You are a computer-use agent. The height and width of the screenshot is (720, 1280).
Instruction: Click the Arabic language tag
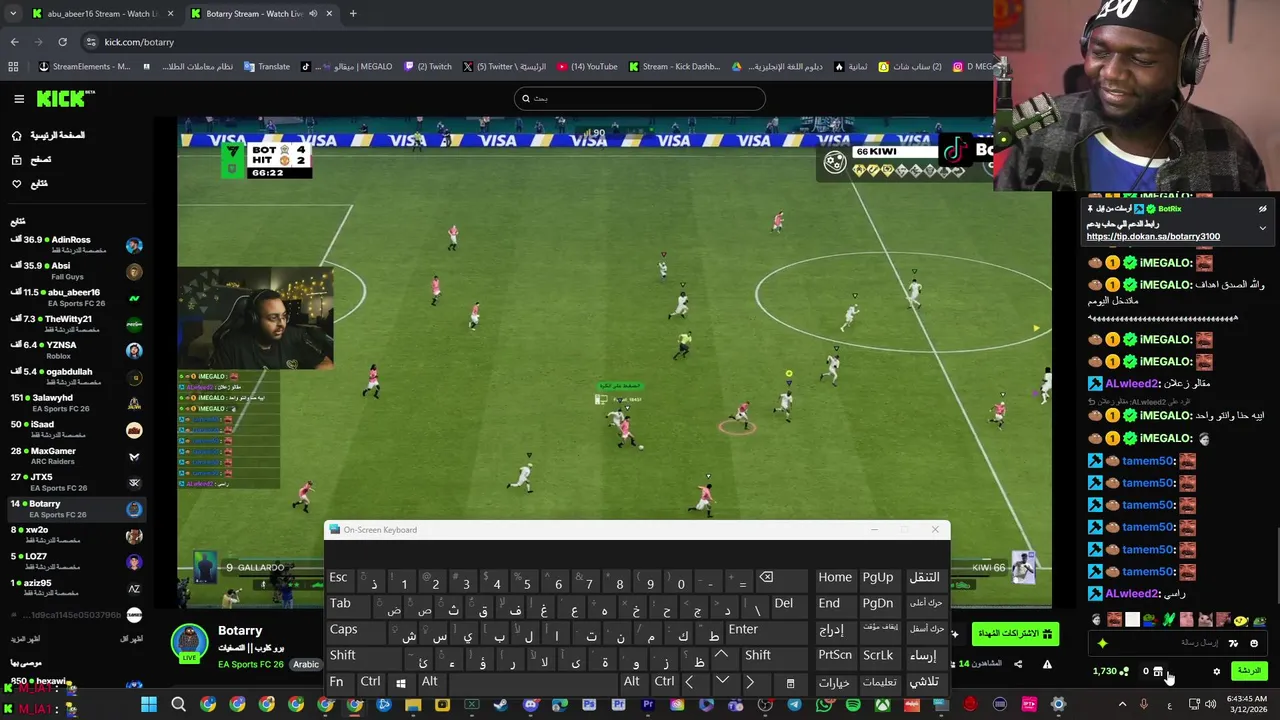[306, 664]
